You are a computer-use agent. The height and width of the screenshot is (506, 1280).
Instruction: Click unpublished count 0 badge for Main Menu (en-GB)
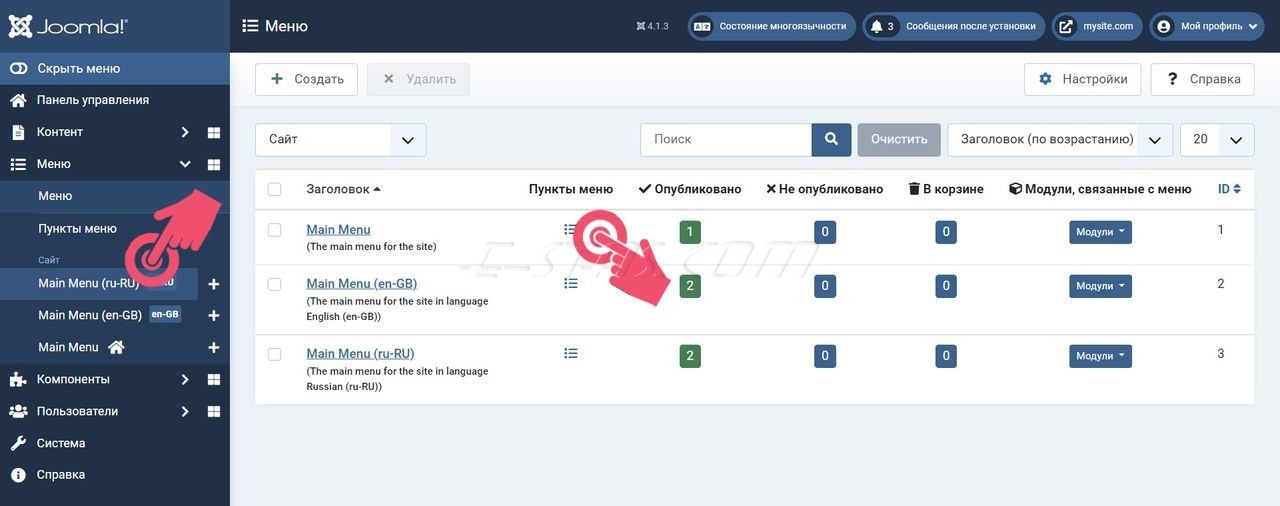click(x=825, y=286)
